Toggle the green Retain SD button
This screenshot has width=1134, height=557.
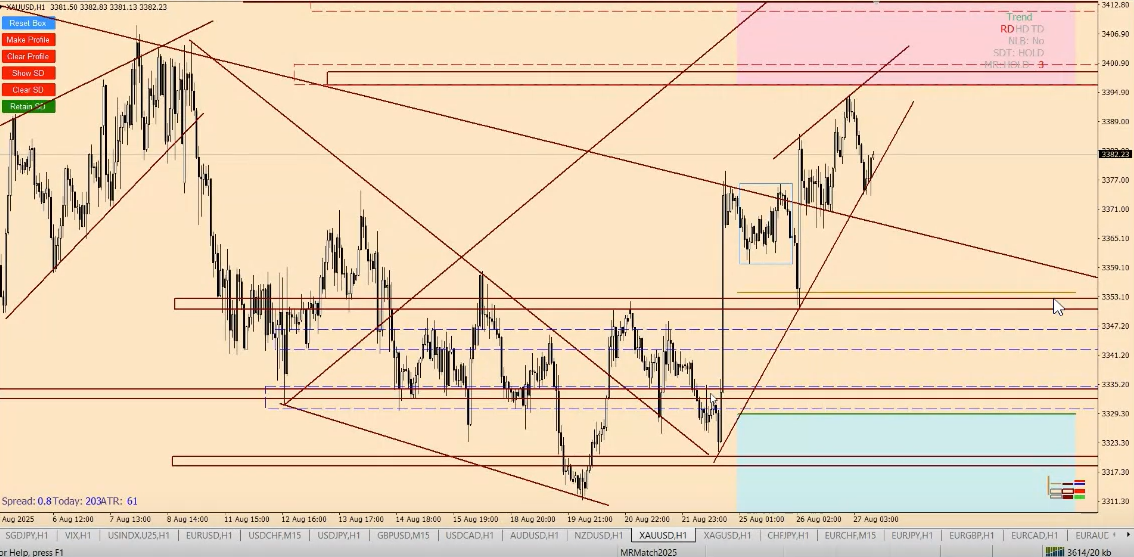point(27,106)
